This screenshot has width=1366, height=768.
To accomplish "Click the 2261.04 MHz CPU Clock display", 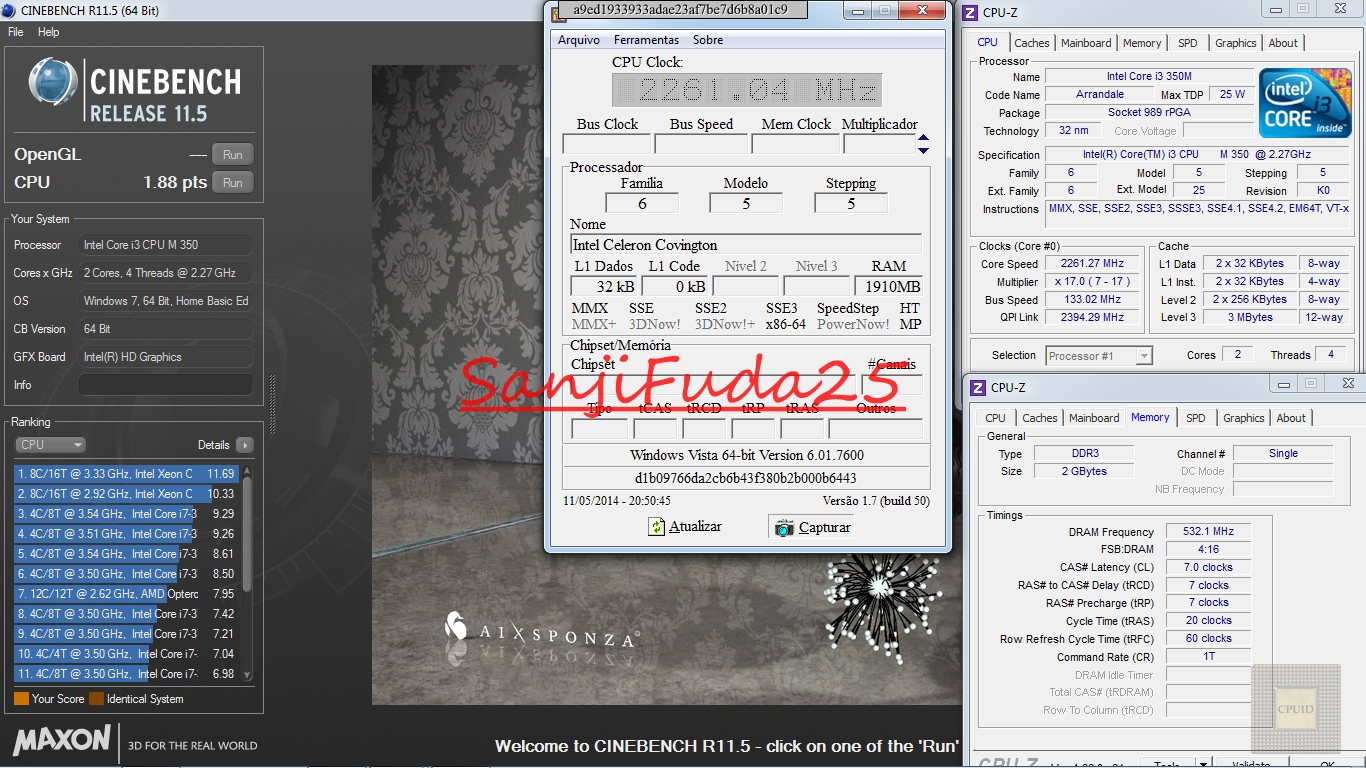I will 747,90.
